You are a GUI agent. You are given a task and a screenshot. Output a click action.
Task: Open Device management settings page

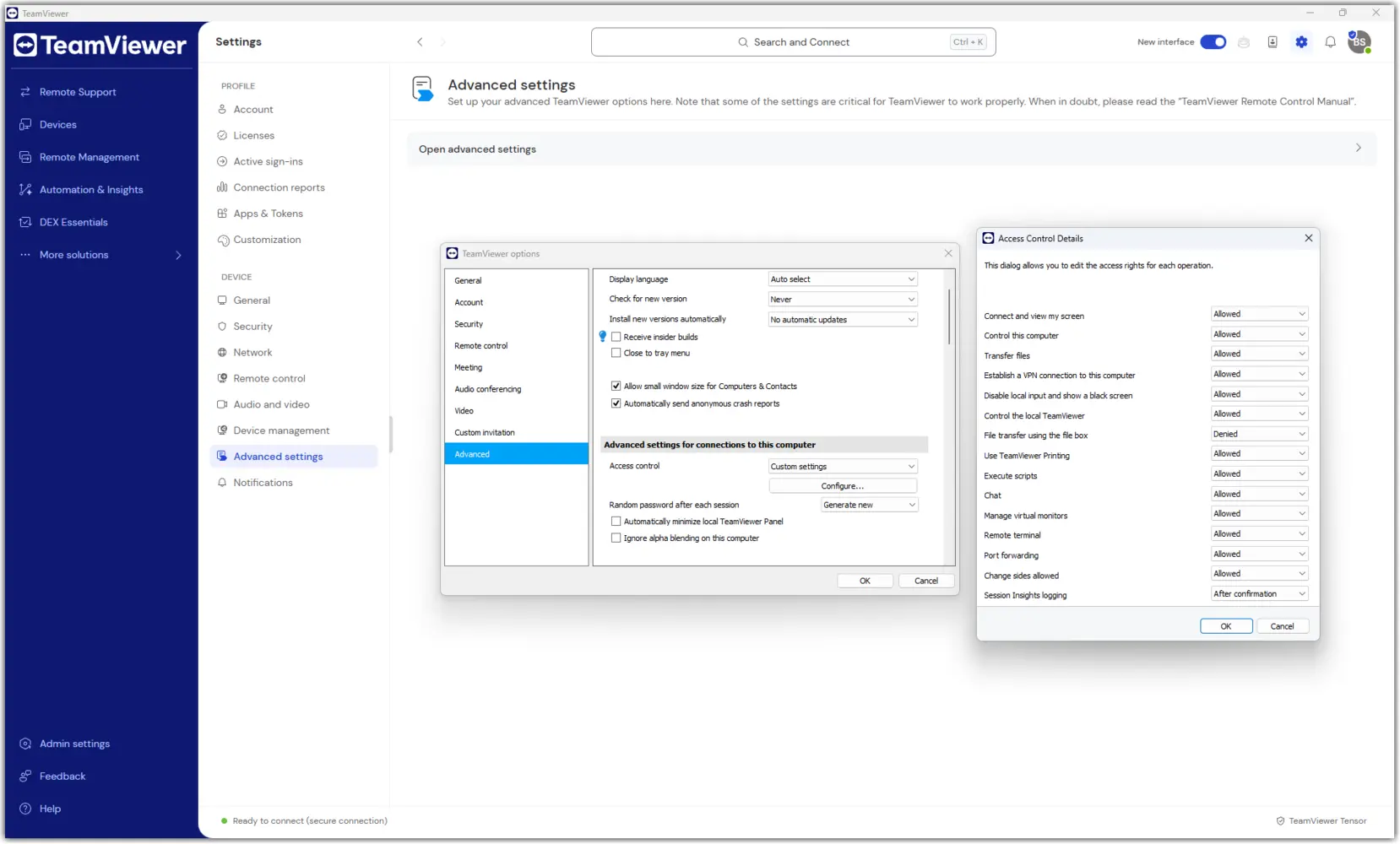tap(281, 430)
